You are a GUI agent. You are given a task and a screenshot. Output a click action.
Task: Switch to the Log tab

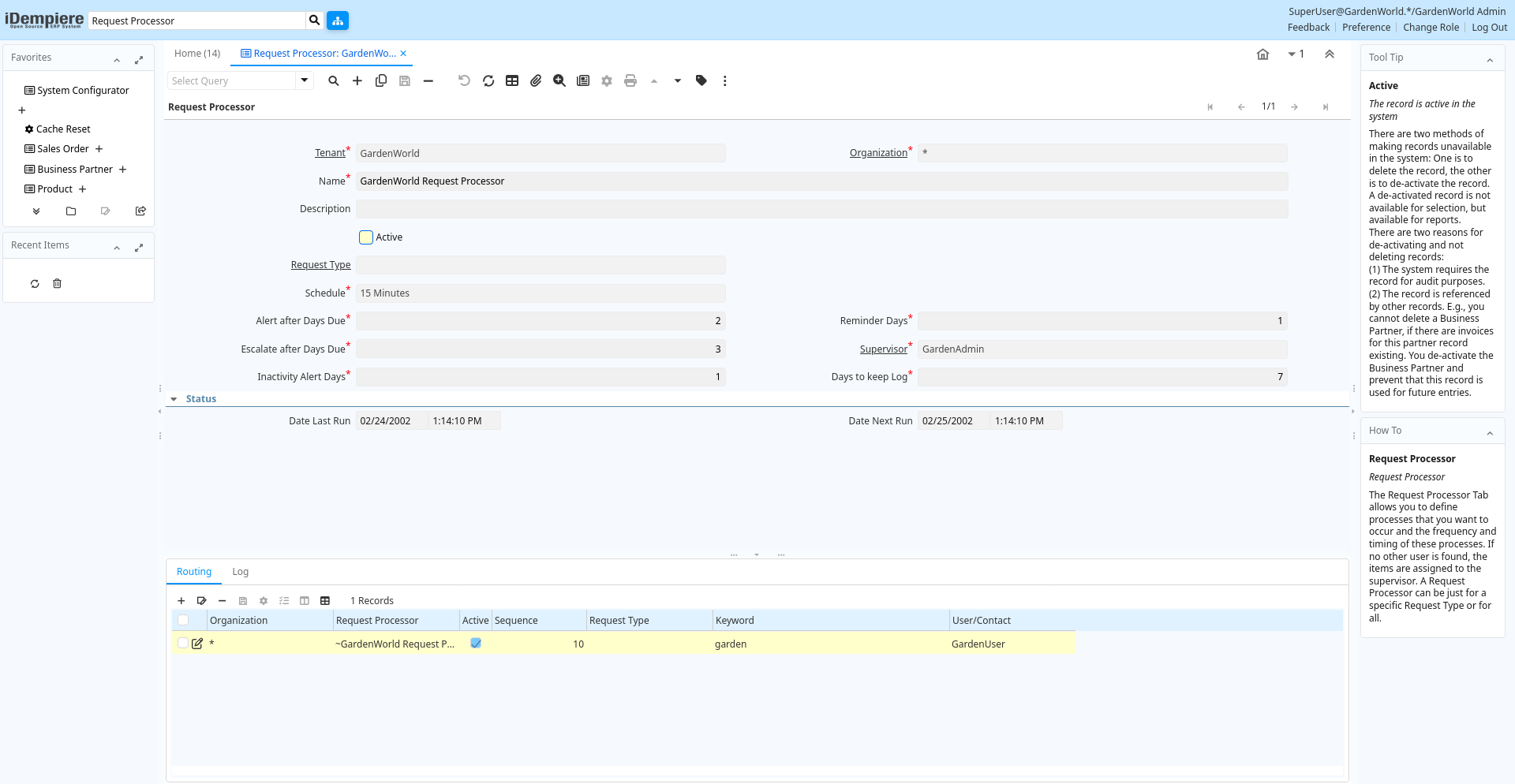point(240,572)
